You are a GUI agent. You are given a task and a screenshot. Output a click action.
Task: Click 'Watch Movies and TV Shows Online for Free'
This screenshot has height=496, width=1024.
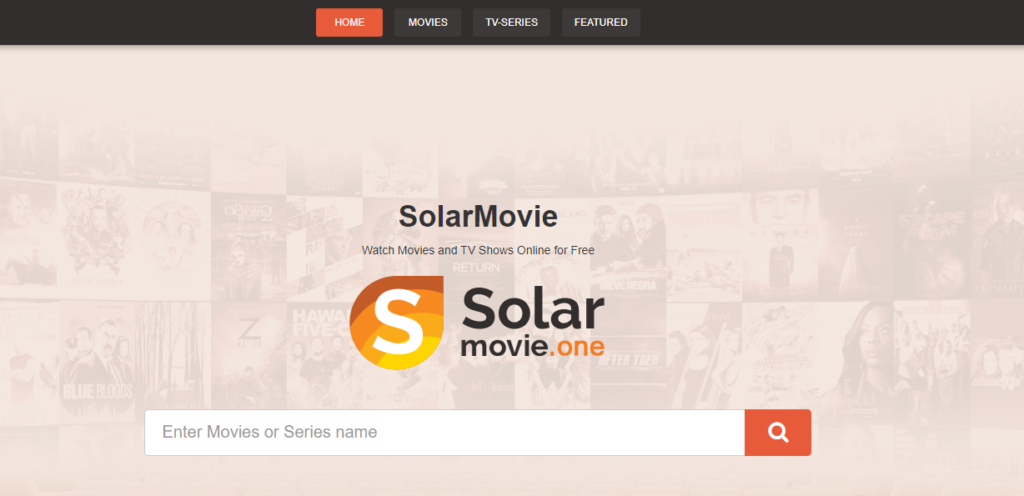point(478,250)
